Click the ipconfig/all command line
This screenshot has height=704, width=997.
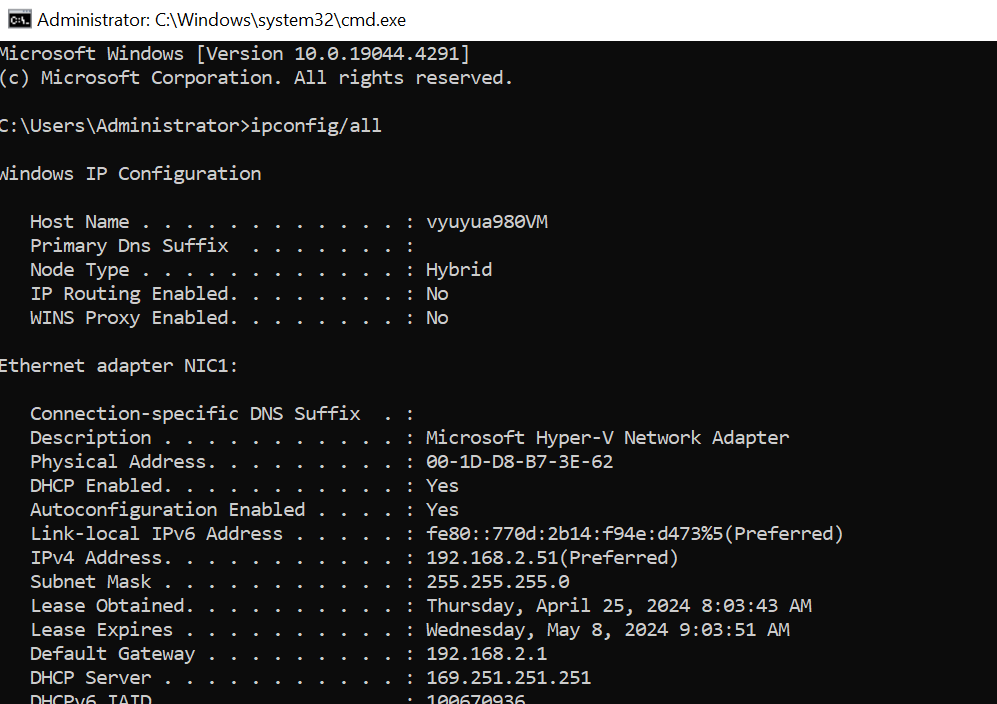click(190, 126)
